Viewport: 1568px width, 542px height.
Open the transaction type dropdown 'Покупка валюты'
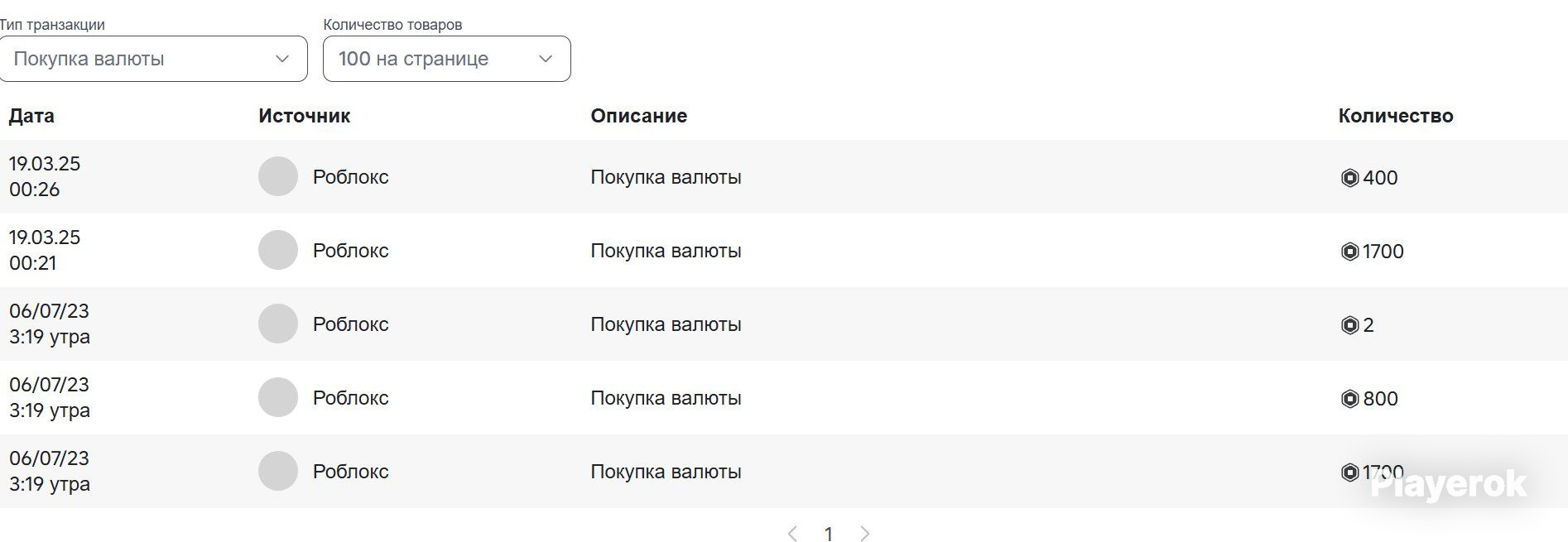pos(153,59)
